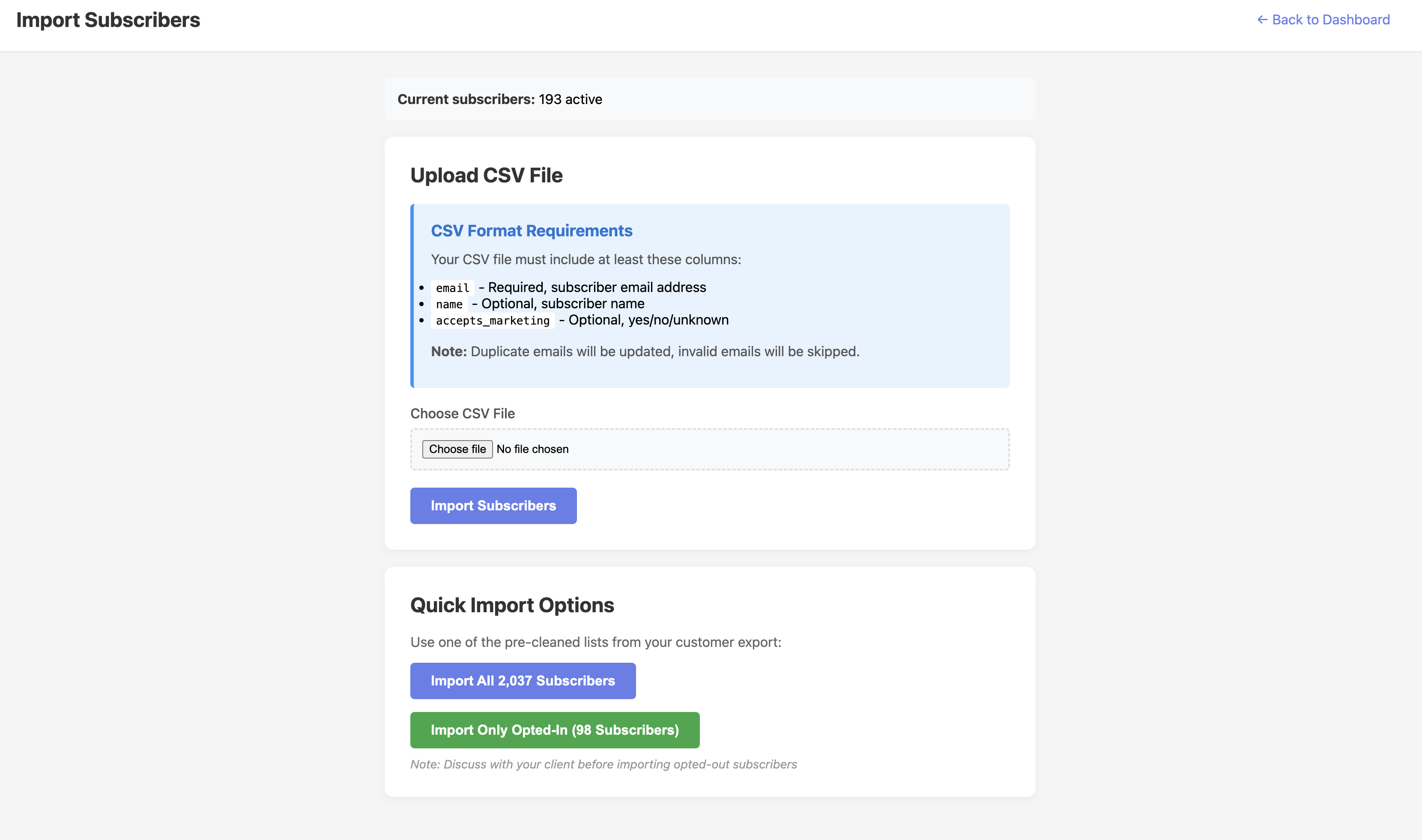Click the Quick Import Options heading
Image resolution: width=1422 pixels, height=840 pixels.
coord(512,605)
